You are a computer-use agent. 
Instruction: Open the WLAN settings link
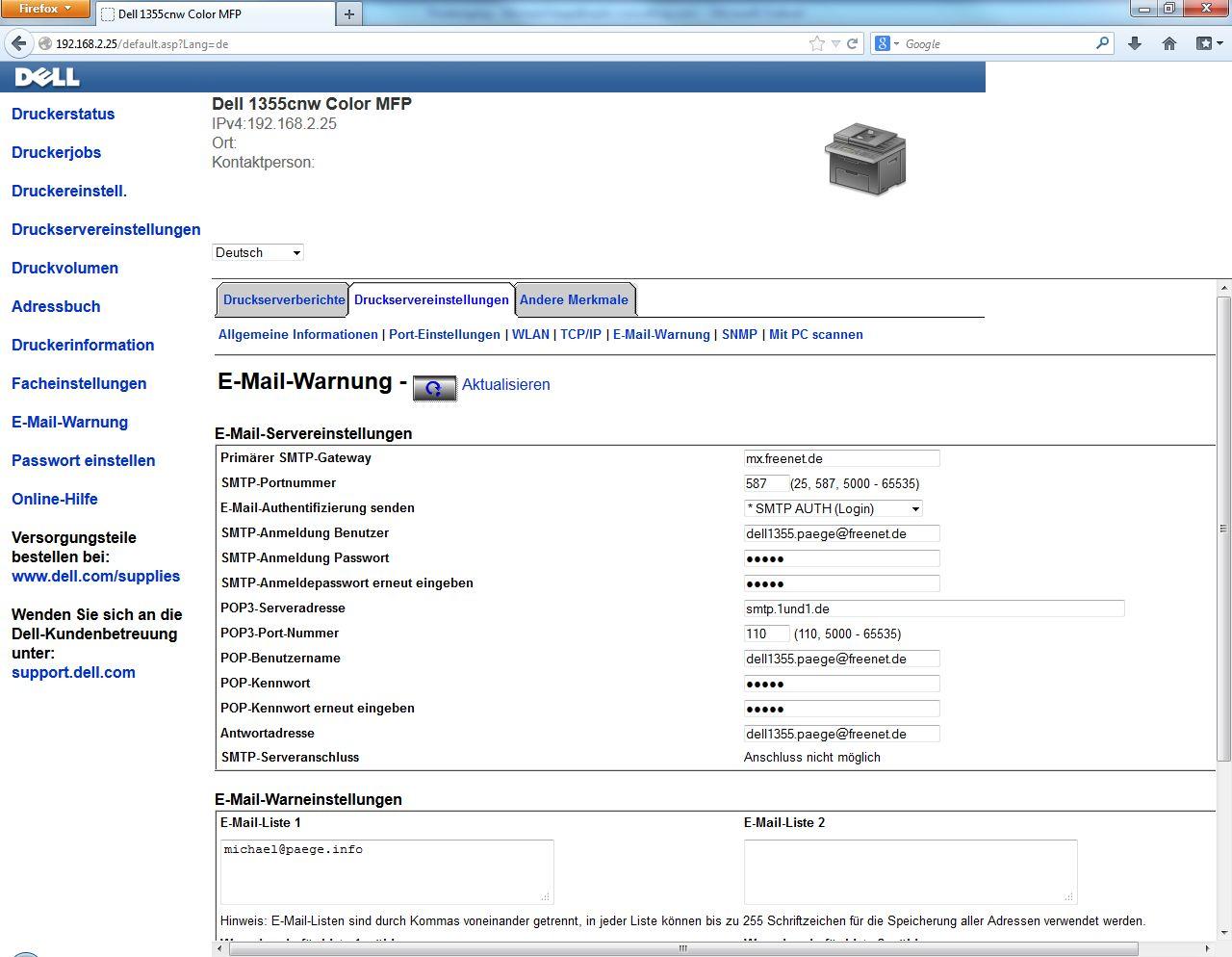pyautogui.click(x=530, y=334)
